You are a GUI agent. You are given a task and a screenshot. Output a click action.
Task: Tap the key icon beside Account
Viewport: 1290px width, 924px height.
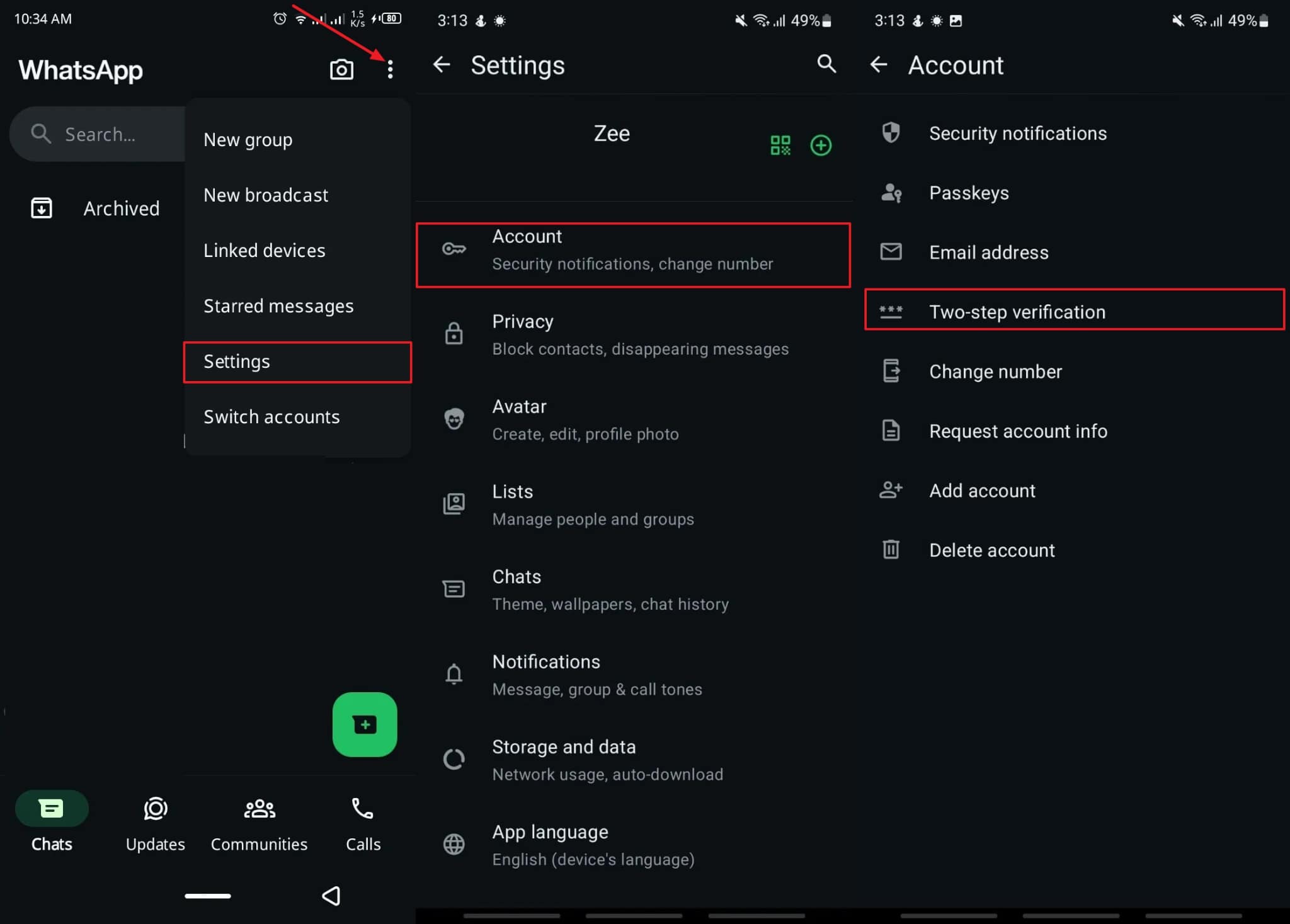(x=454, y=249)
